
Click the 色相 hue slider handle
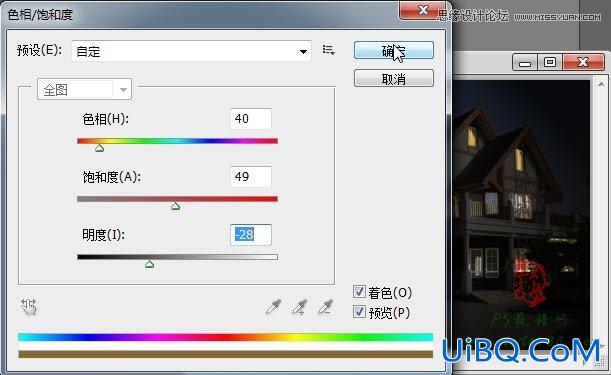[99, 148]
